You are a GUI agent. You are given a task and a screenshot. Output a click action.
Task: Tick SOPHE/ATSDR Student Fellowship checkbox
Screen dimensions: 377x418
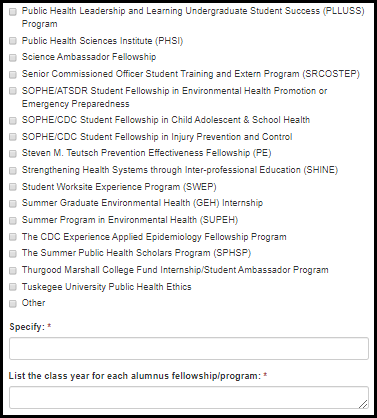pos(13,91)
